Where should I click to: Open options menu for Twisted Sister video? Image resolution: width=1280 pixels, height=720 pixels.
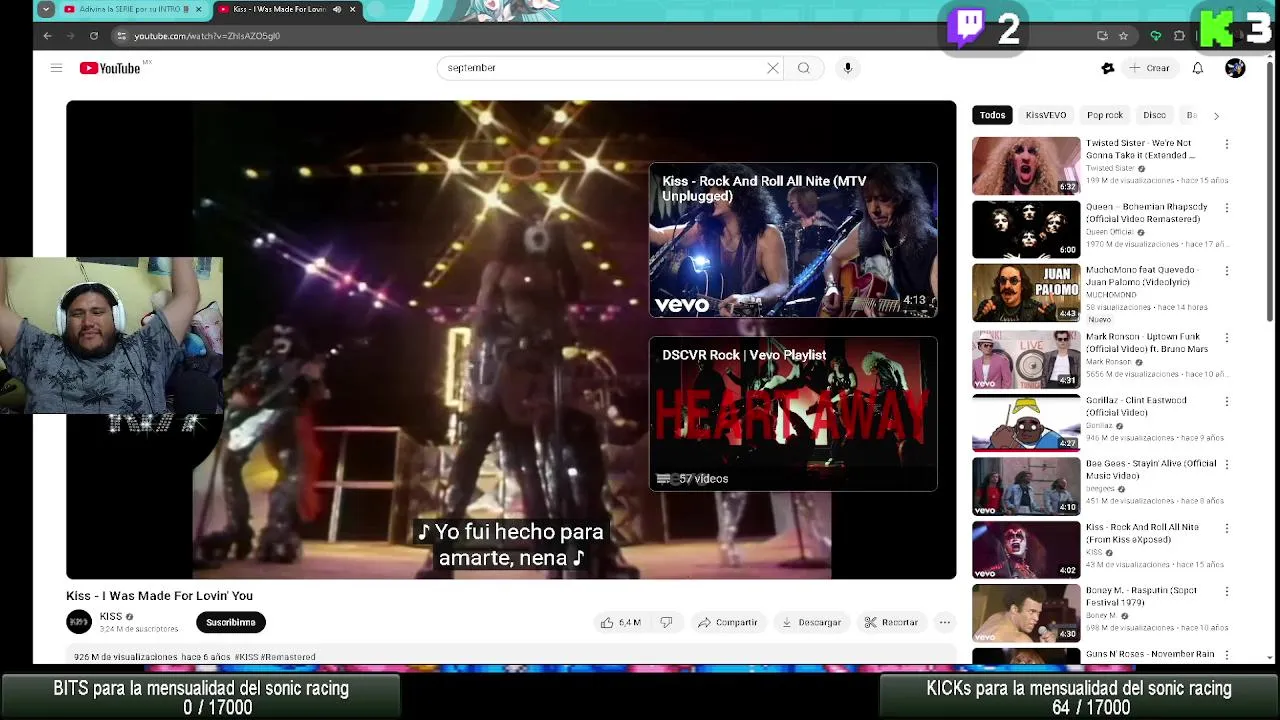click(x=1227, y=144)
